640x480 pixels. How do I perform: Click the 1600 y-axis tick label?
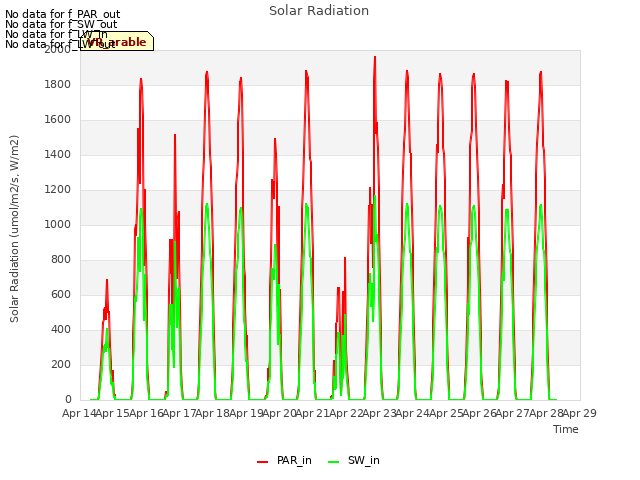point(58,120)
